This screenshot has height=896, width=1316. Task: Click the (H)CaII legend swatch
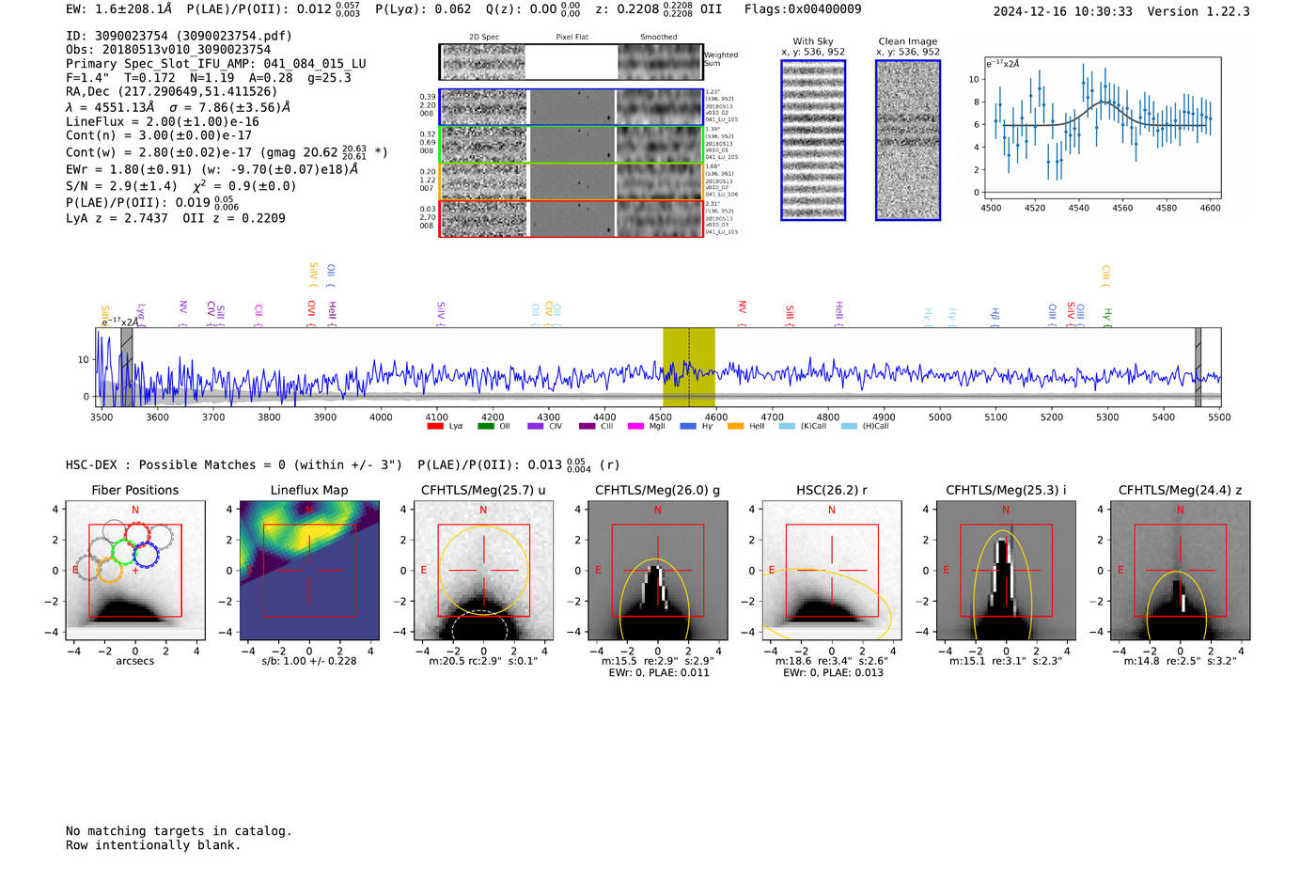pos(850,427)
